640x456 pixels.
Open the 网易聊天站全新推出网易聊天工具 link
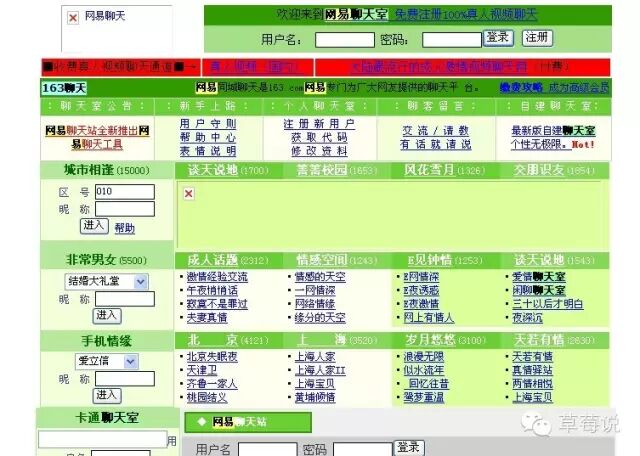point(97,137)
